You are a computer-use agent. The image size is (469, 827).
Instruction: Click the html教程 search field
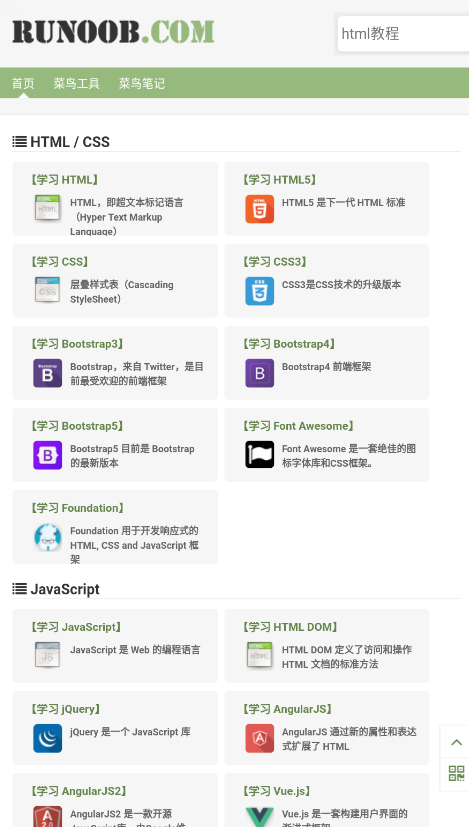click(403, 34)
